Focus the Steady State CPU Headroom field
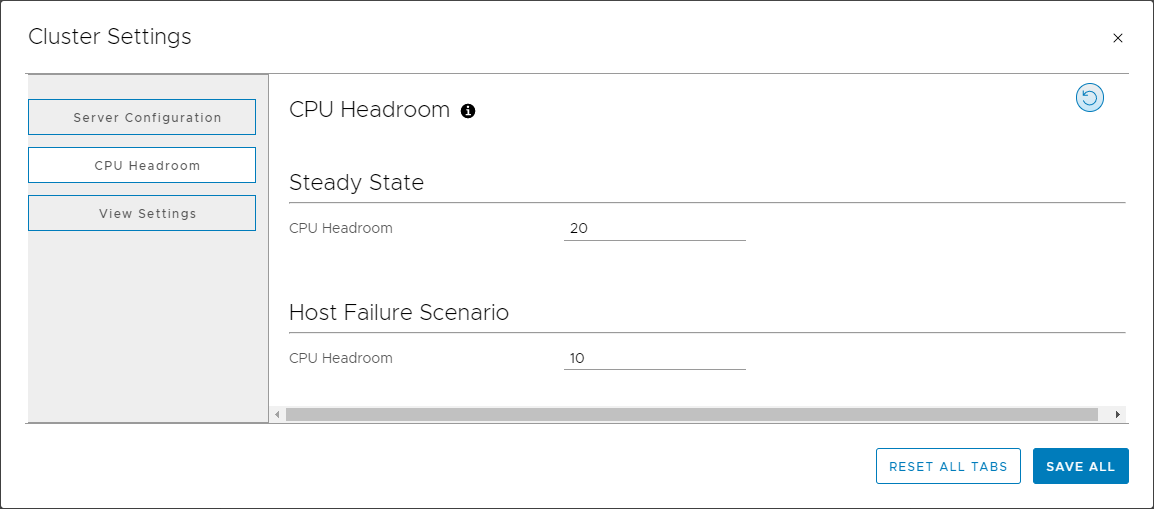1154x509 pixels. coord(654,228)
